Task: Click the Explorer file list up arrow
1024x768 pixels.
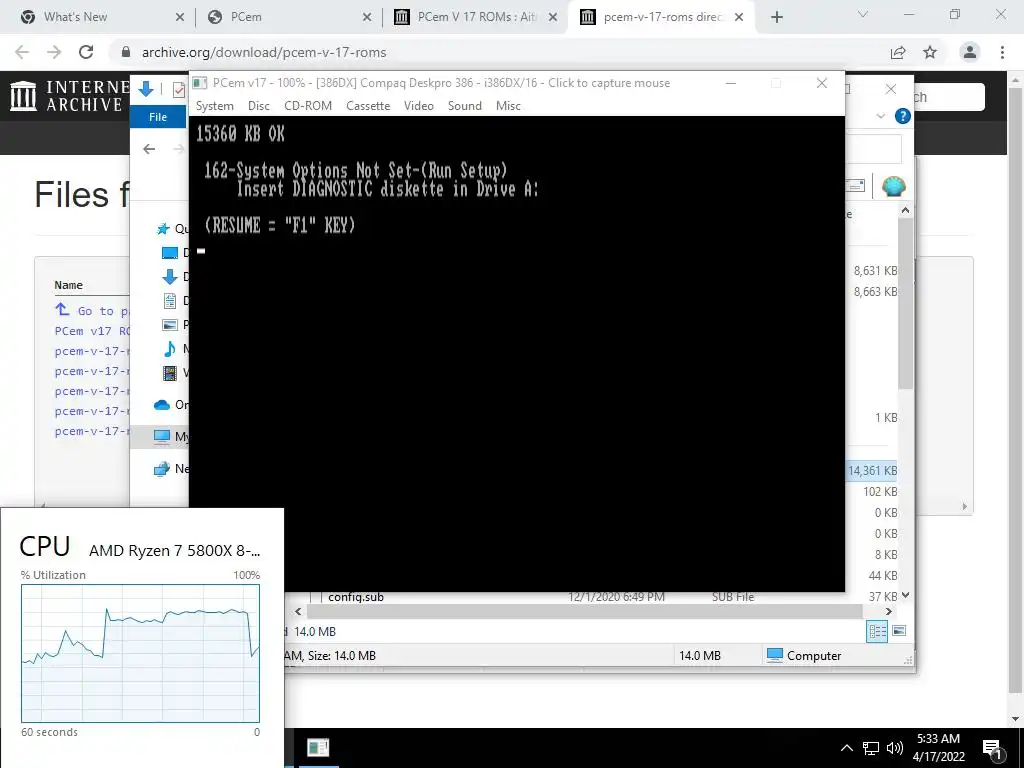Action: pyautogui.click(x=905, y=210)
